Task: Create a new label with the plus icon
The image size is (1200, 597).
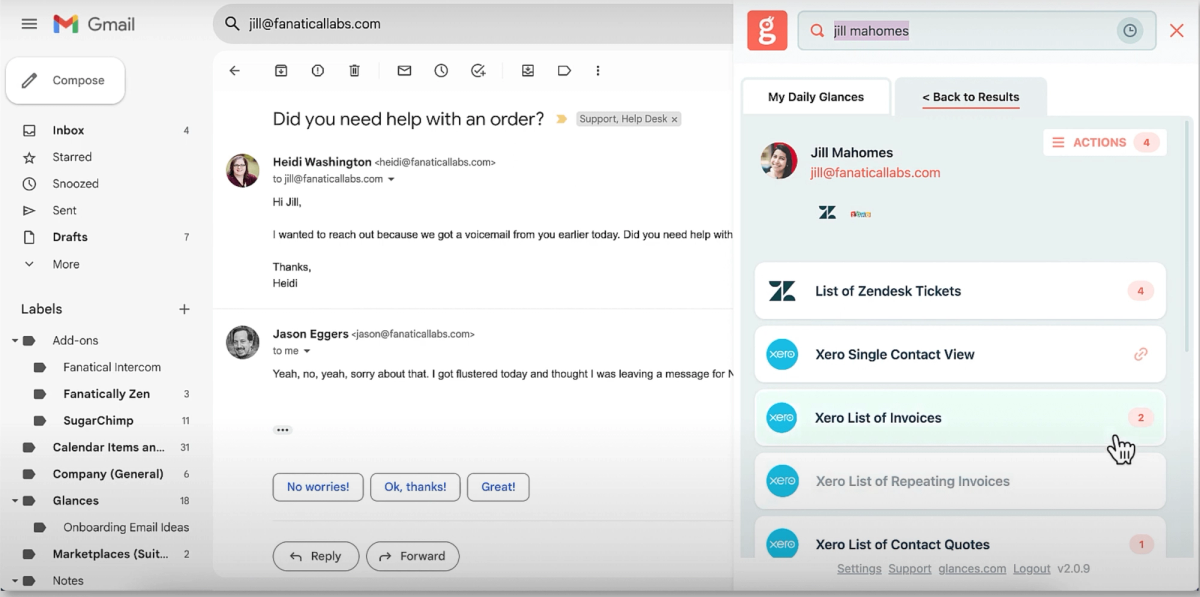Action: tap(184, 309)
